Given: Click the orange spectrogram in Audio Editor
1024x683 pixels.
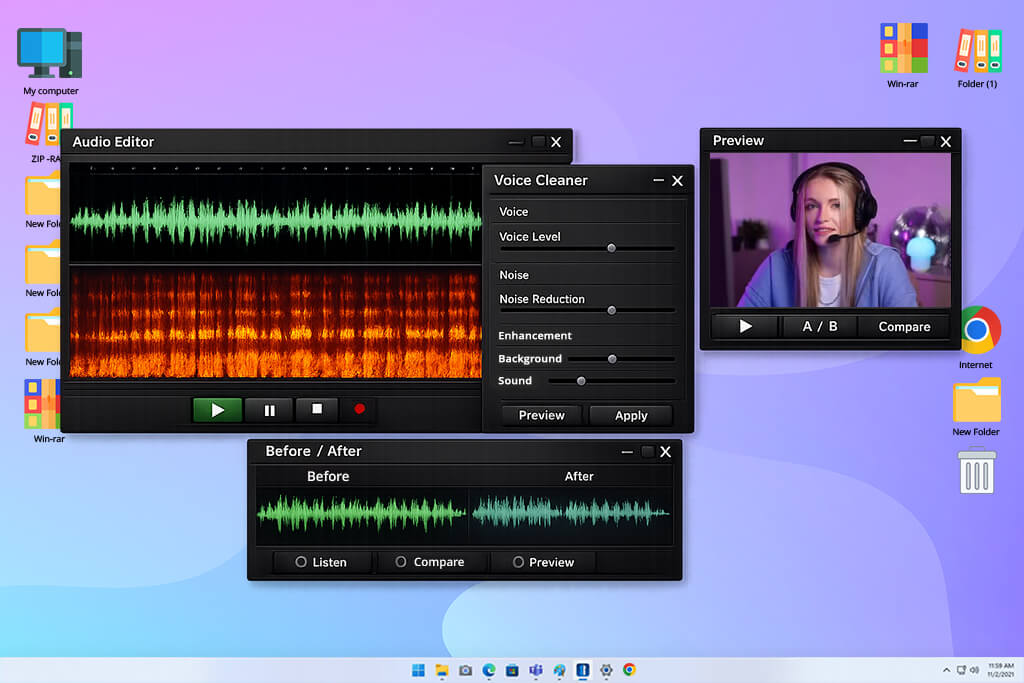Looking at the screenshot, I should 276,323.
